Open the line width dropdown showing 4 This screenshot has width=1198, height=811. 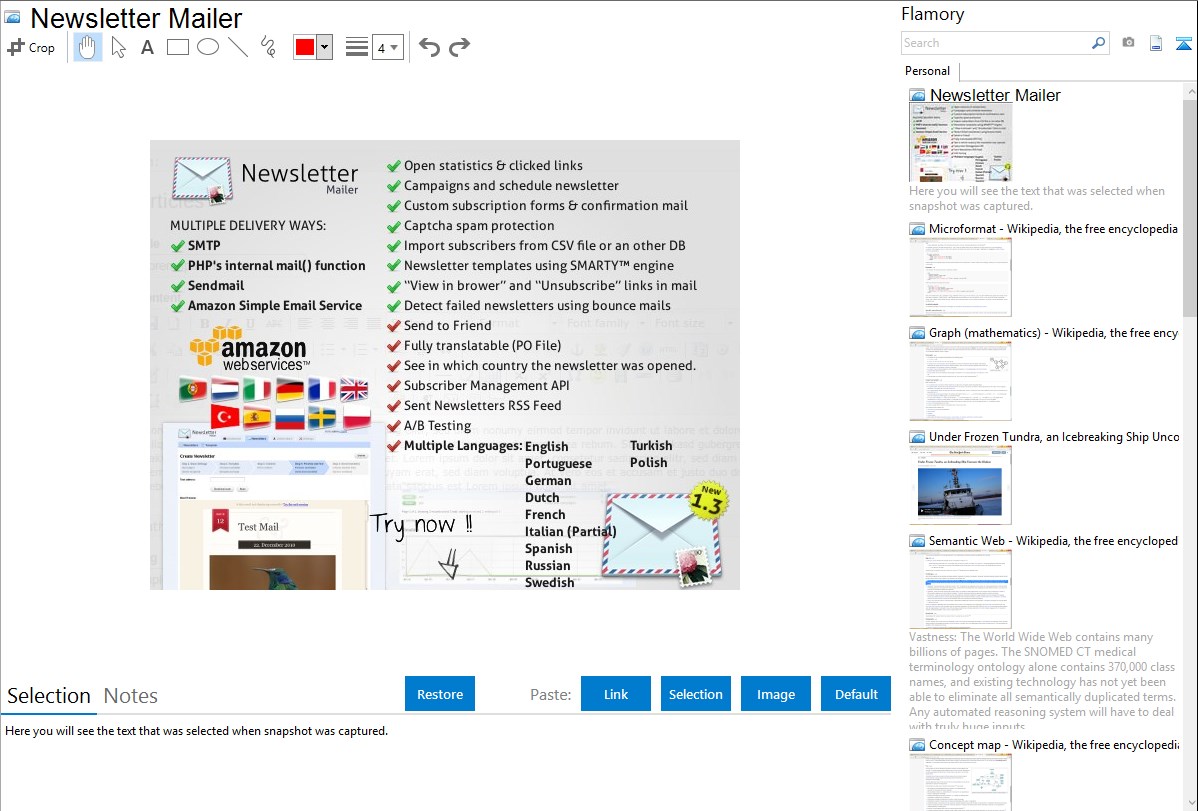point(388,48)
